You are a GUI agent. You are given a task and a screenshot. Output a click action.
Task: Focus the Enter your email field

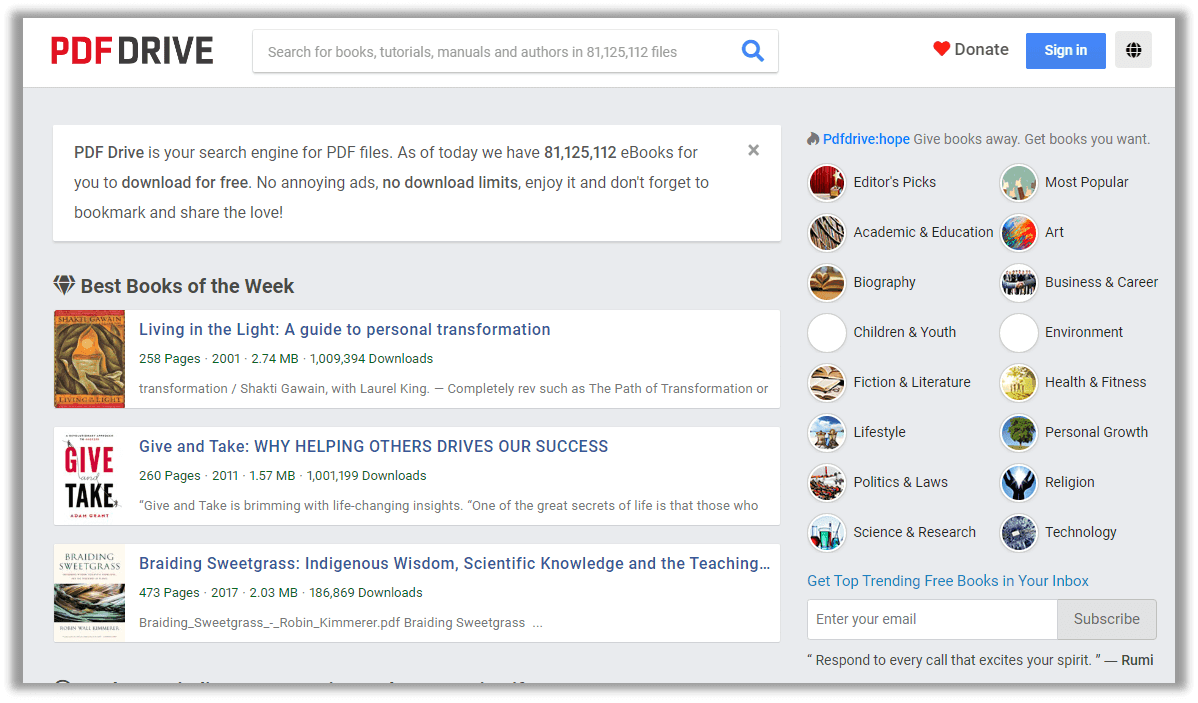click(x=932, y=619)
